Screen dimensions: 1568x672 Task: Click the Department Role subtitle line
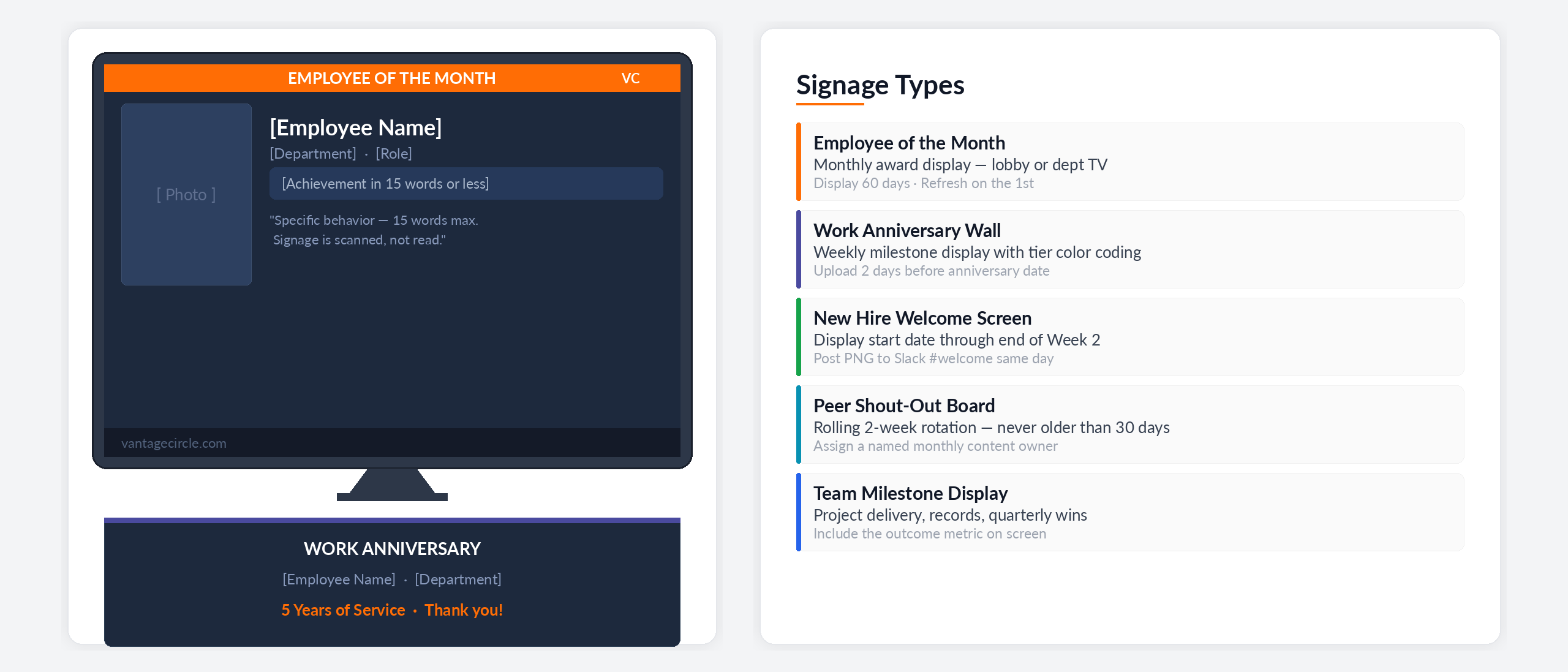tap(341, 154)
